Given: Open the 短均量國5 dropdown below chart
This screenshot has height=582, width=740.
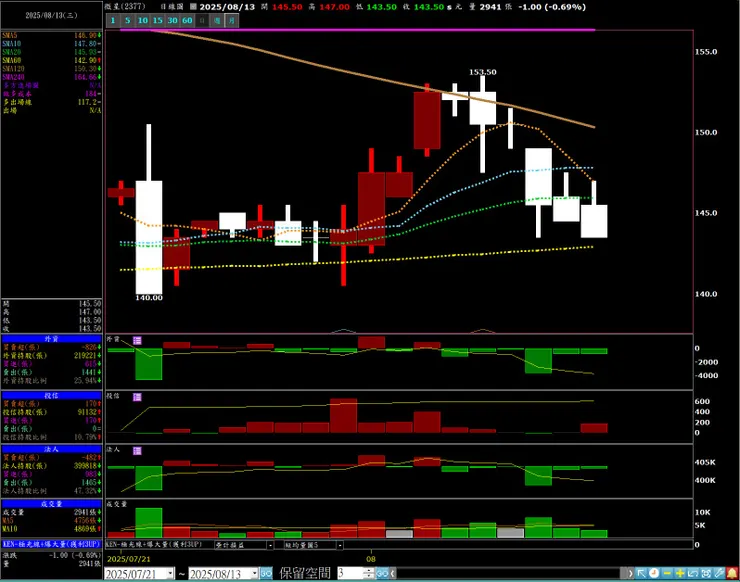Looking at the screenshot, I should click(x=339, y=545).
